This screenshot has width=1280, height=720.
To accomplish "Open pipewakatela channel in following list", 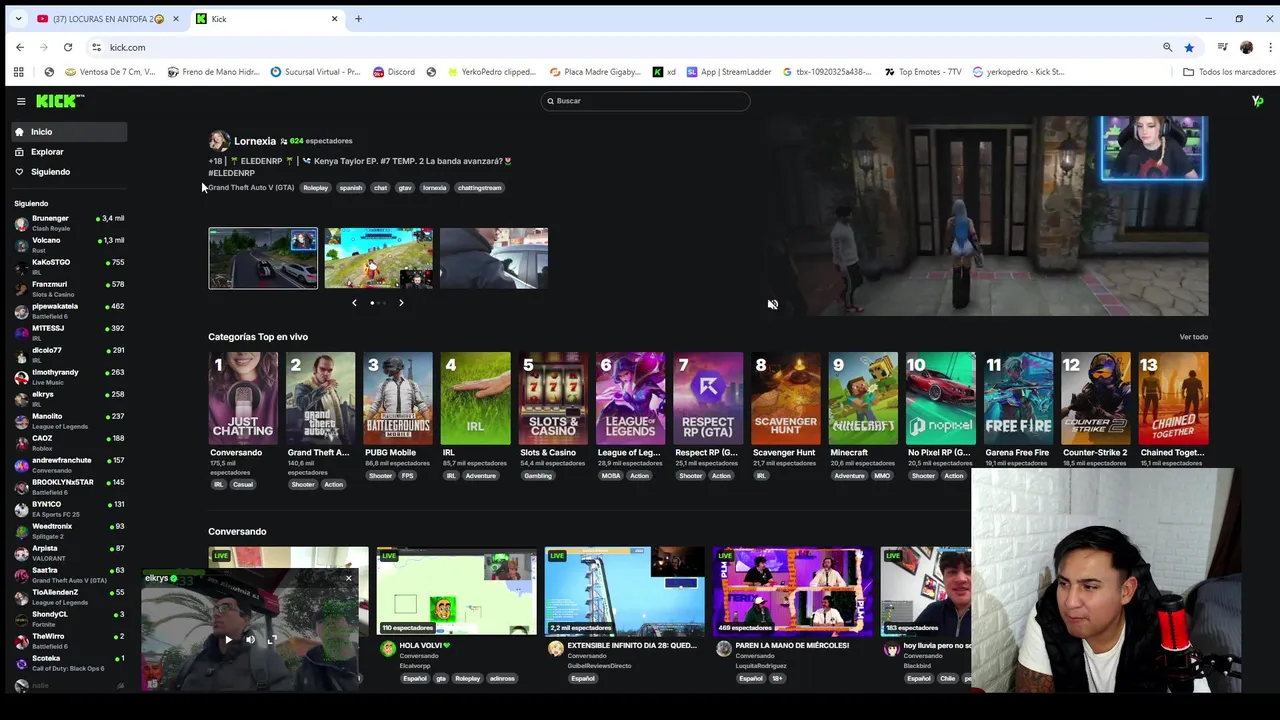I will coord(69,311).
